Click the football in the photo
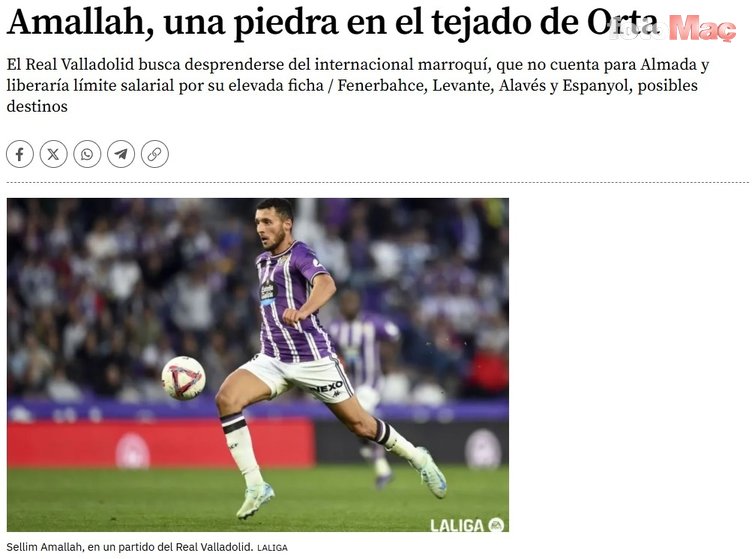The image size is (752, 559). click(x=184, y=378)
